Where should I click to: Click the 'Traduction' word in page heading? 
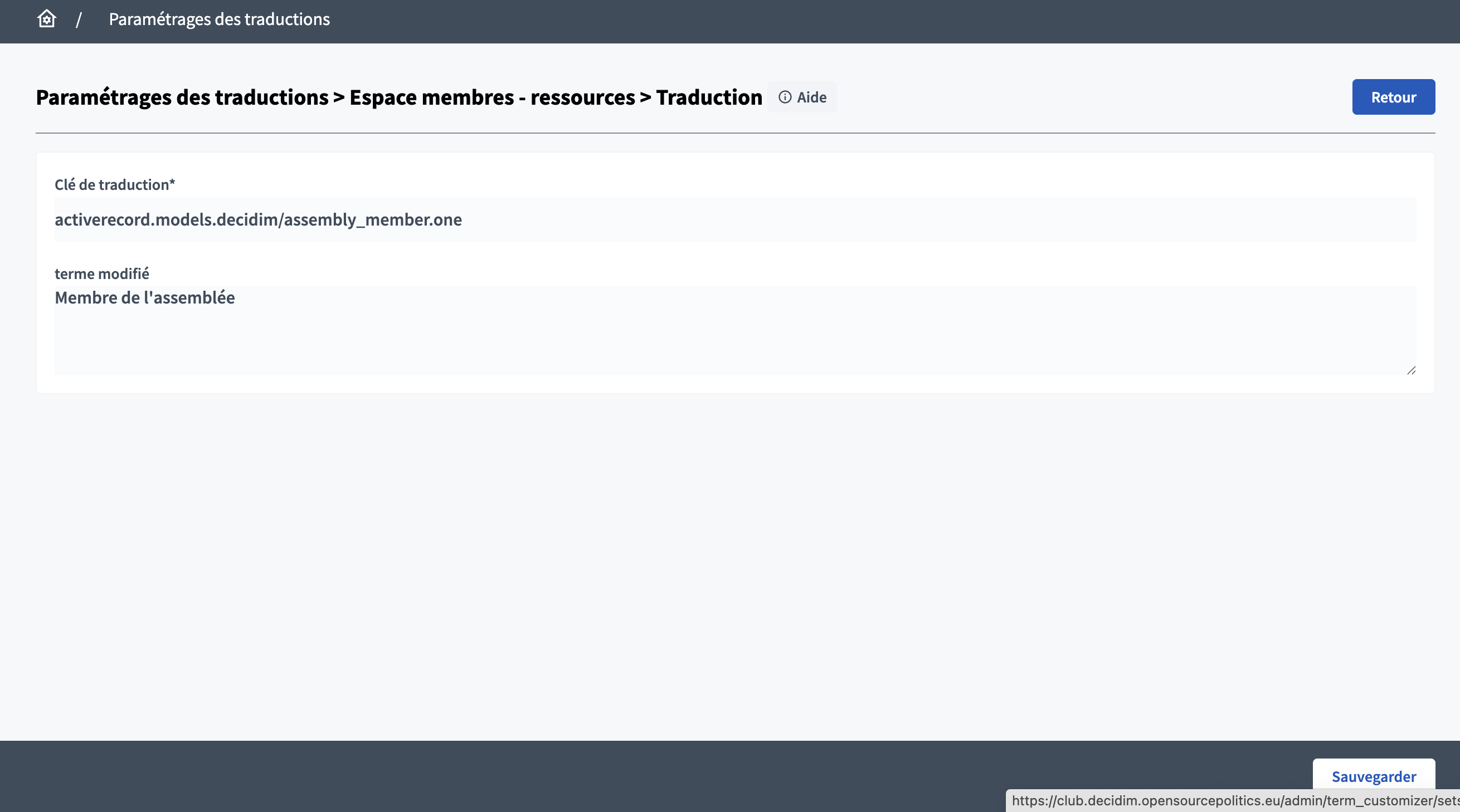click(709, 97)
